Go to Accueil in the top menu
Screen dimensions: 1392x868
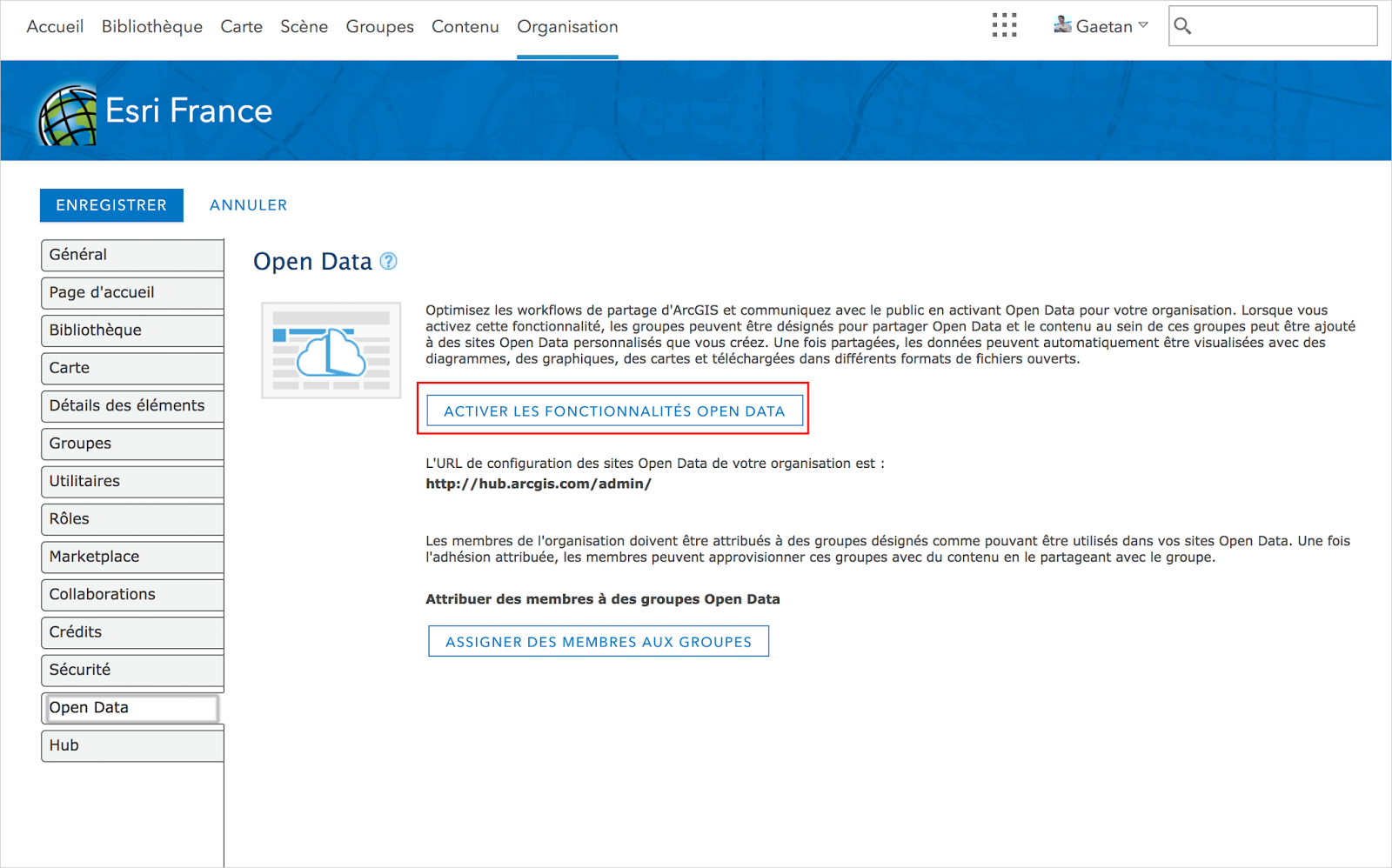[x=55, y=26]
